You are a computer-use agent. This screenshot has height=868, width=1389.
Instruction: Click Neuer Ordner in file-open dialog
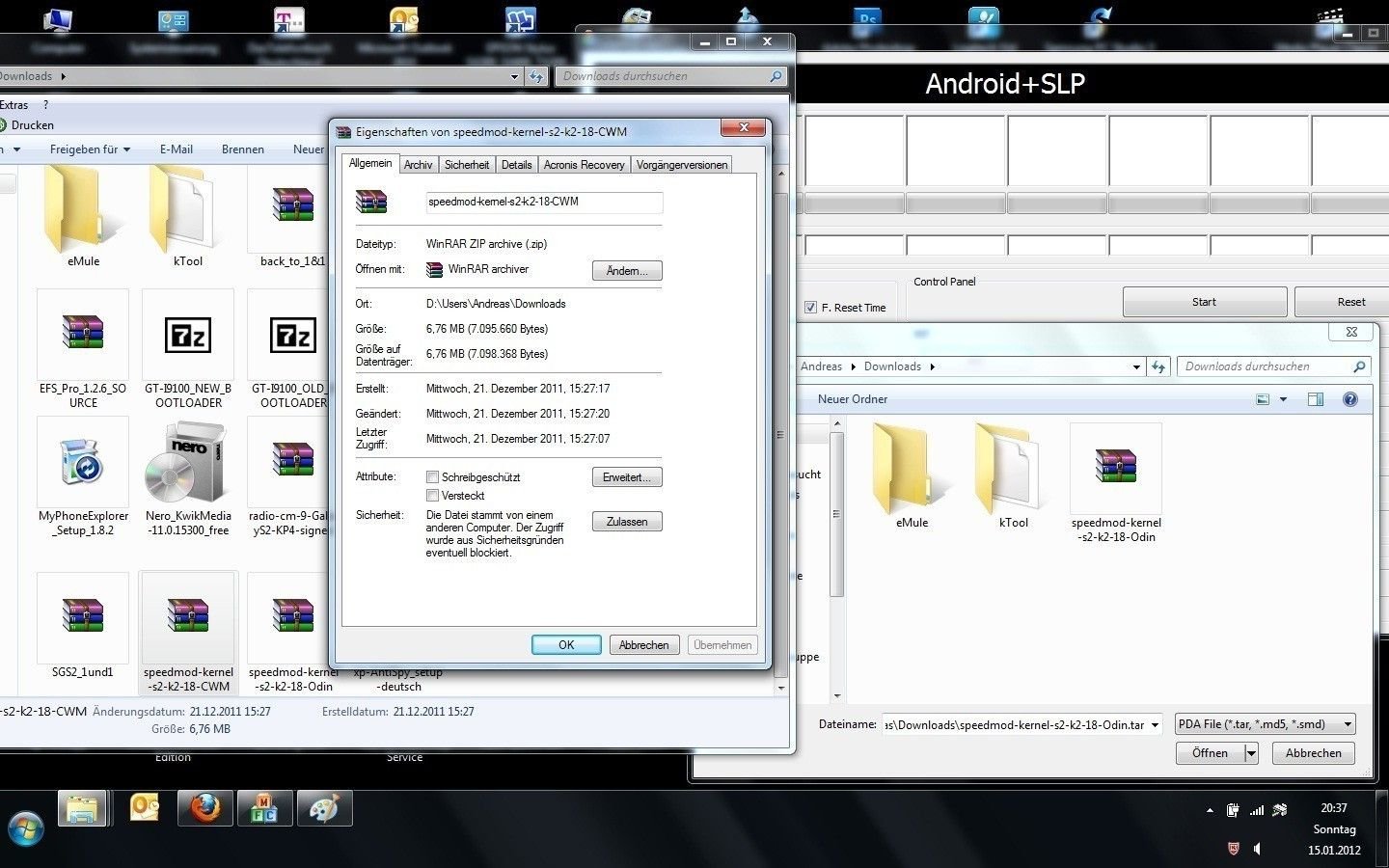[x=853, y=399]
